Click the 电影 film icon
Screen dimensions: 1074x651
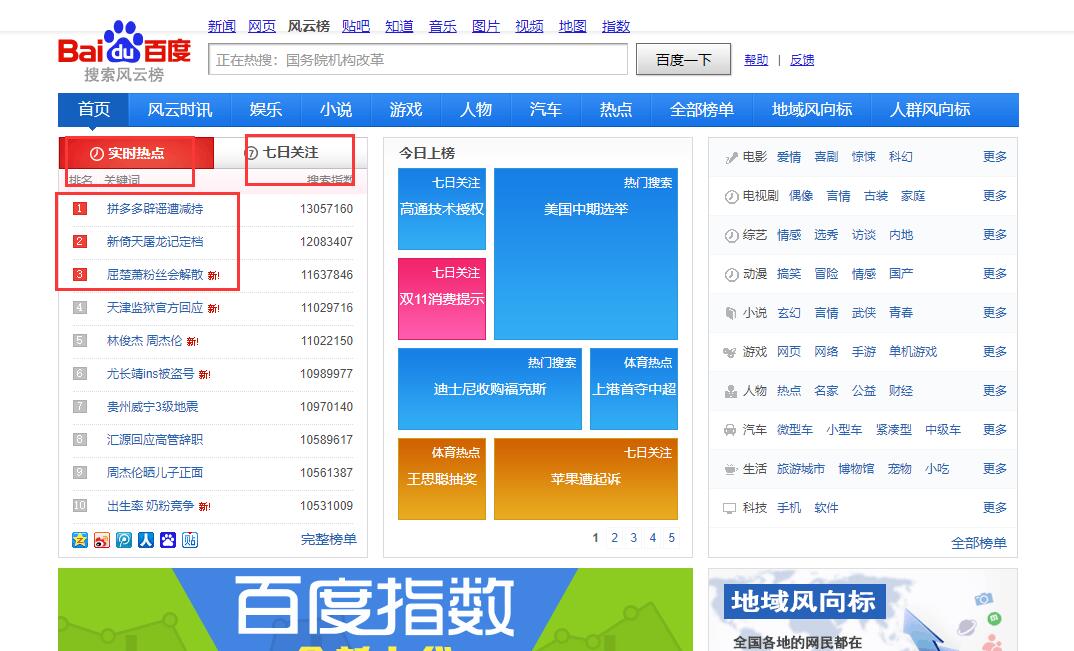(731, 158)
